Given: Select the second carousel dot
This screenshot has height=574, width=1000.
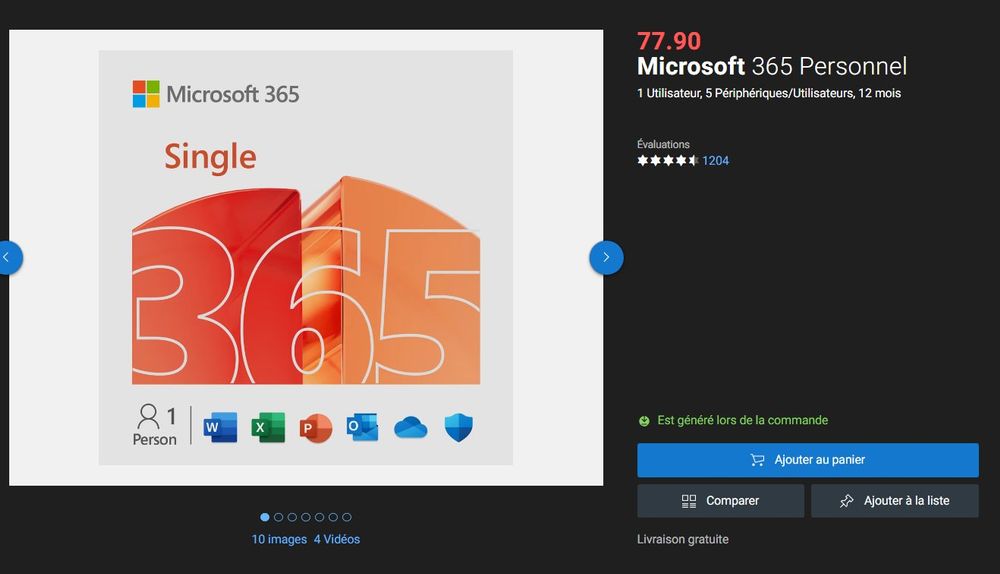Looking at the screenshot, I should tap(278, 517).
